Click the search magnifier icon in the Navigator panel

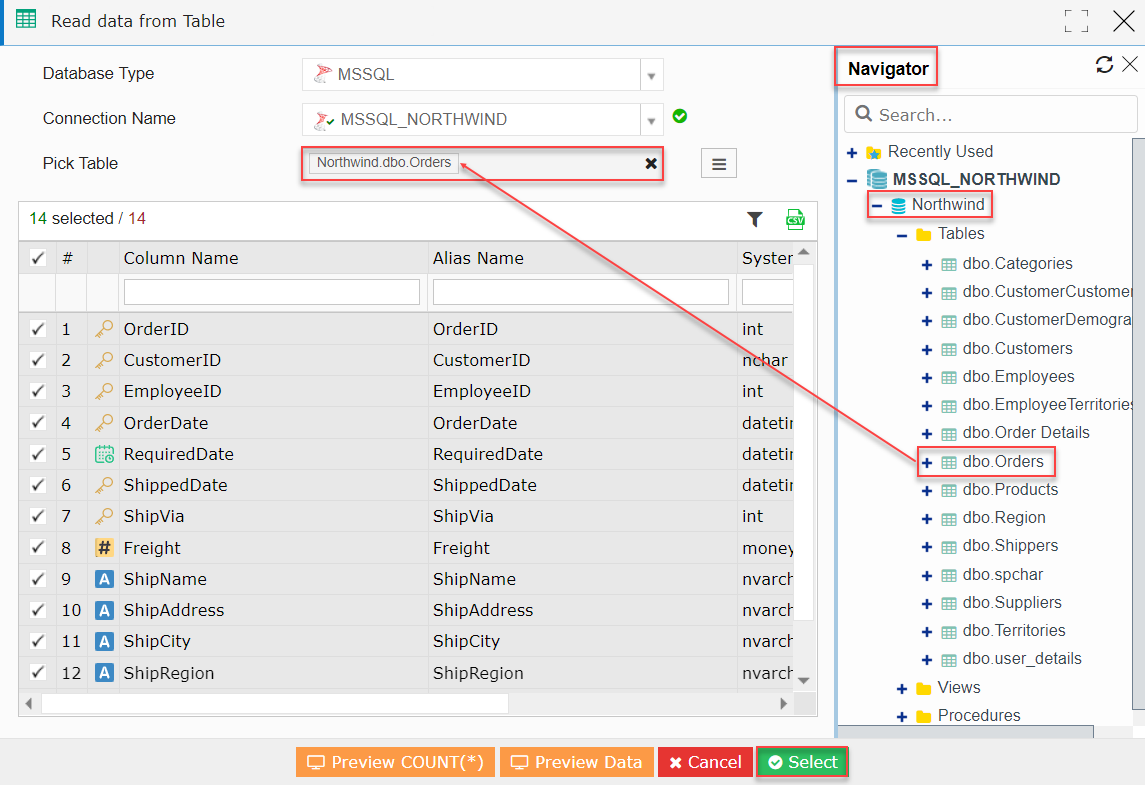click(x=863, y=114)
